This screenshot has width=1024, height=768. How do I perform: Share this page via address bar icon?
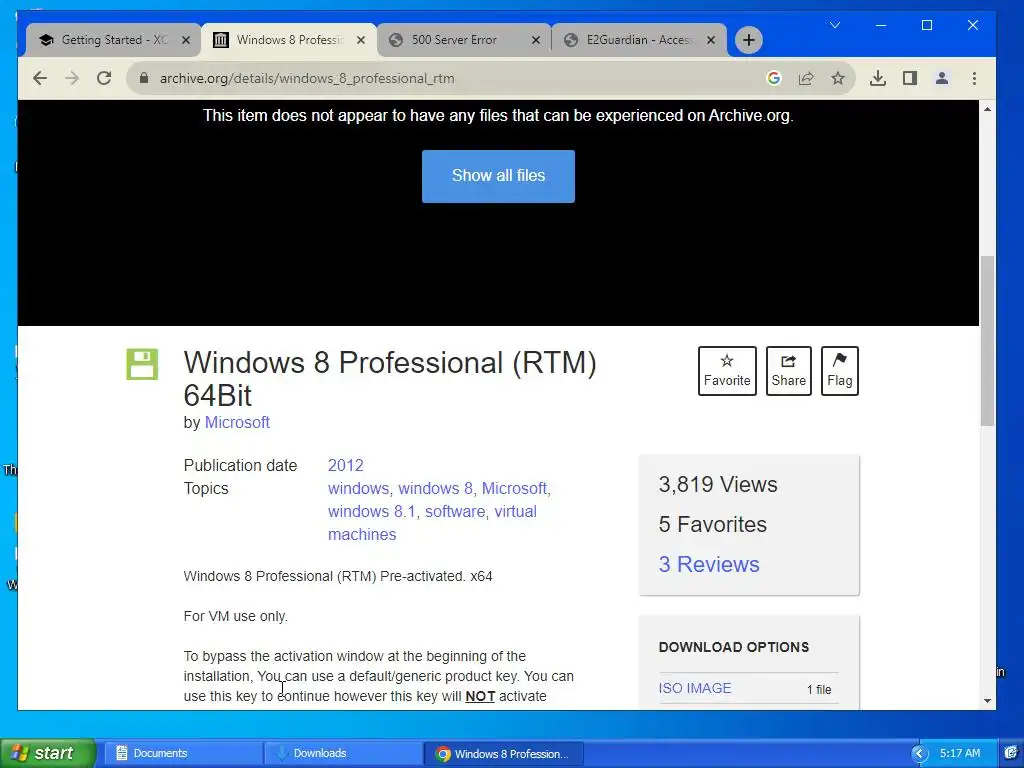coord(806,78)
